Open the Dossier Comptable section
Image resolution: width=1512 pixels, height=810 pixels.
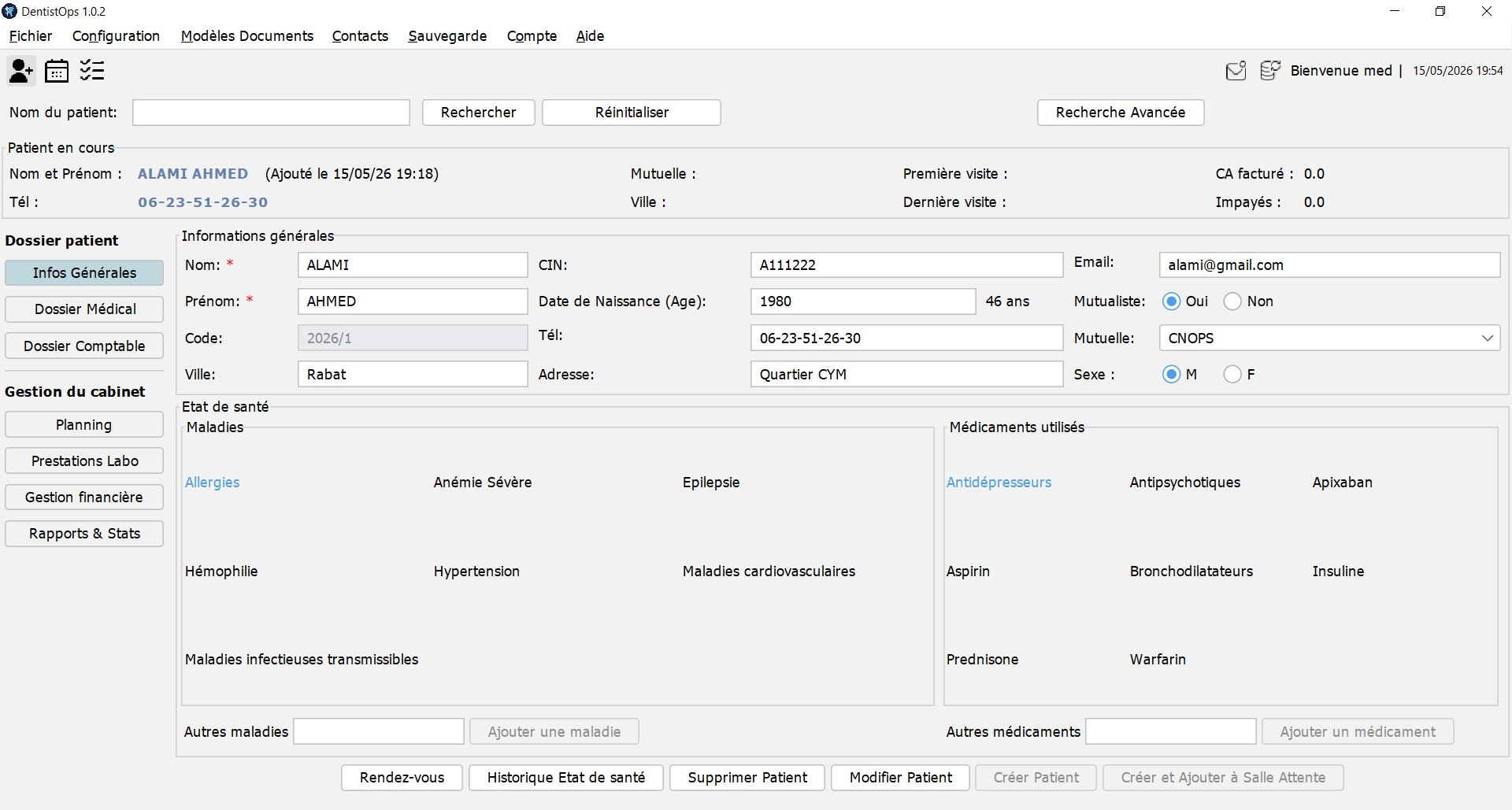coord(84,346)
